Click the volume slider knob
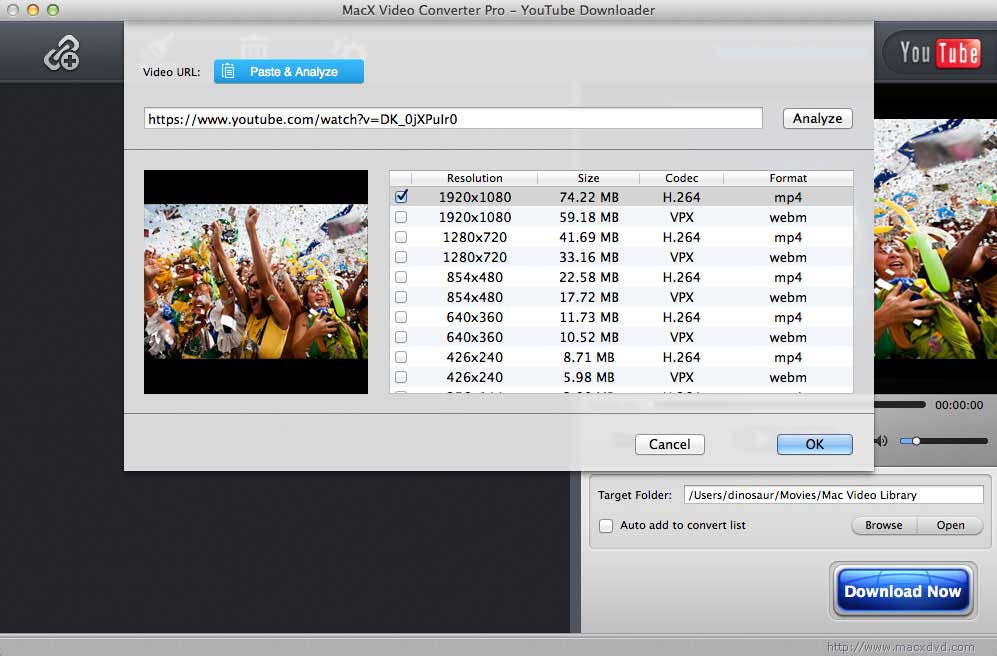Viewport: 997px width, 656px height. tap(916, 441)
